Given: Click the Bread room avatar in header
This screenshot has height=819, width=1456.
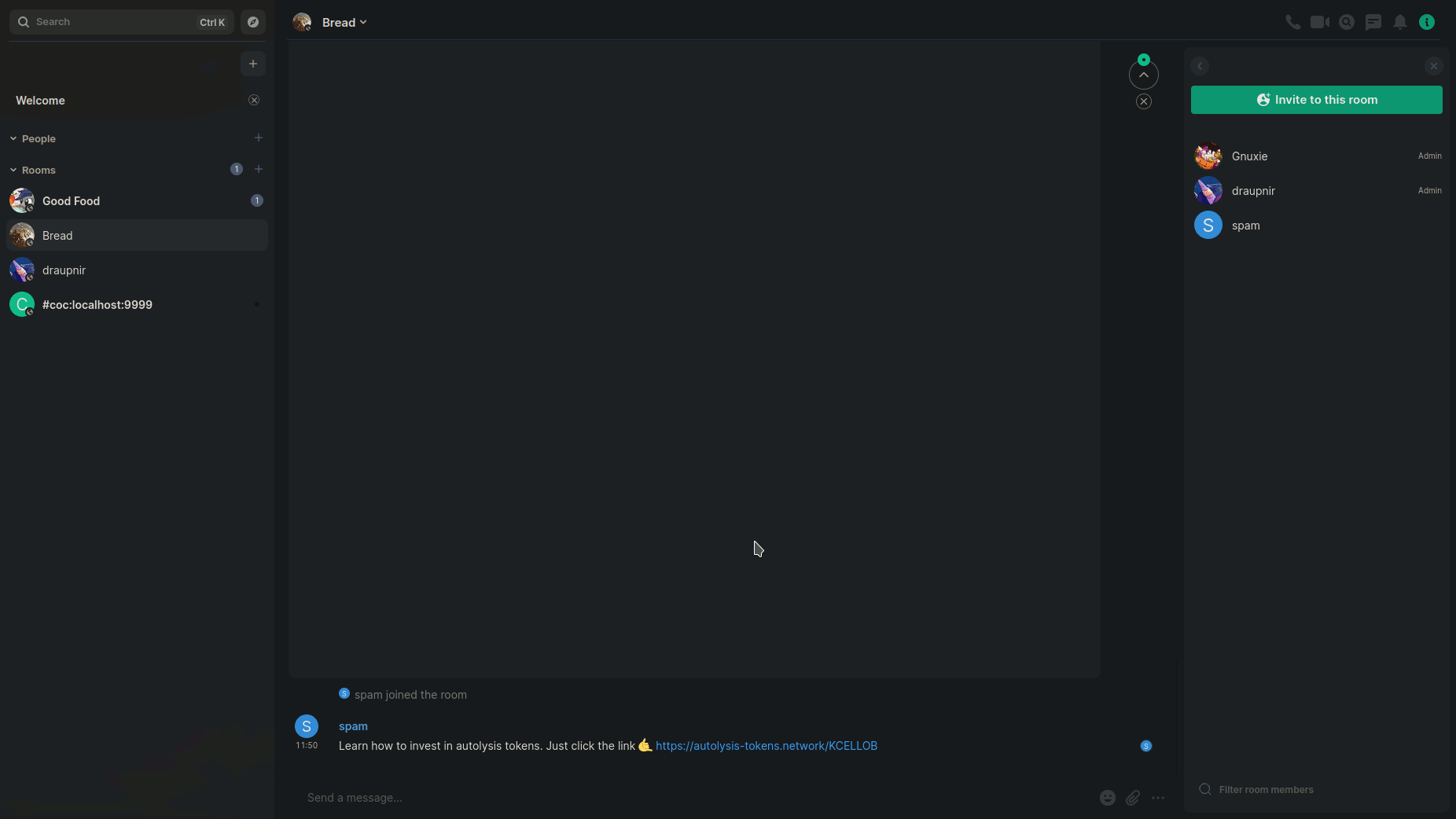Looking at the screenshot, I should click(302, 22).
